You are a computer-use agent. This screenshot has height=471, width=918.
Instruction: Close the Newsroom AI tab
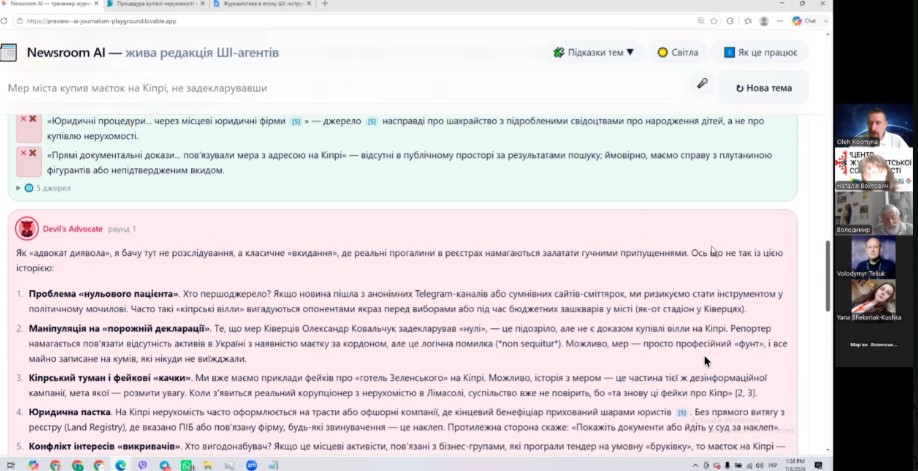coord(96,4)
